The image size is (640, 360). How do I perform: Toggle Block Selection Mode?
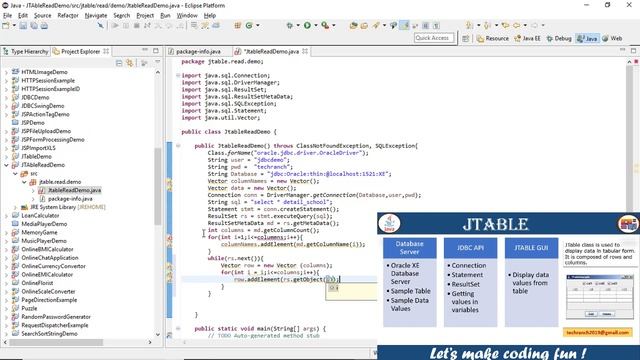click(425, 26)
